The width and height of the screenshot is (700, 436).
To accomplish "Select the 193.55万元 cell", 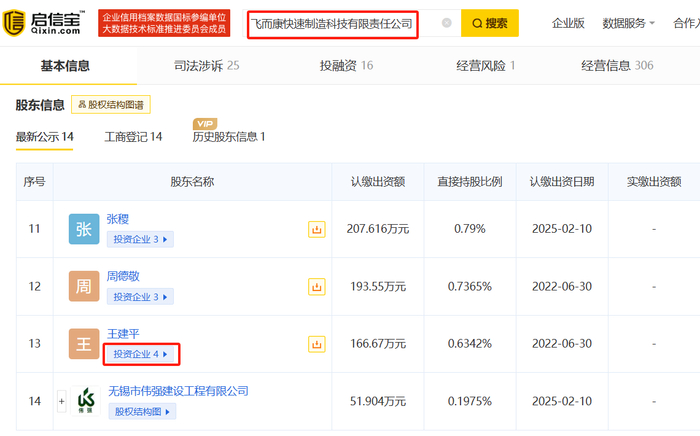I will (378, 287).
